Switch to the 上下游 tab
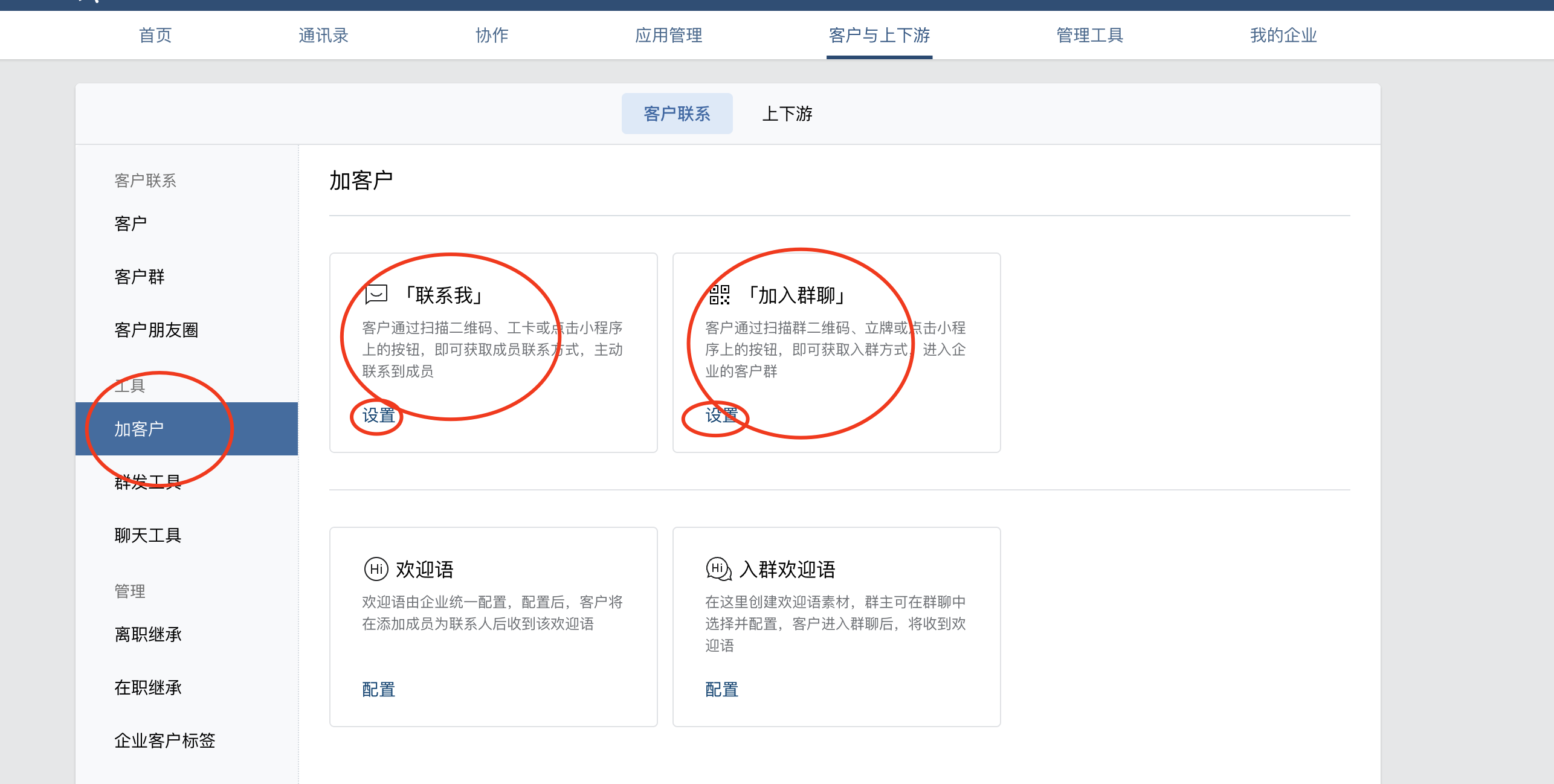This screenshot has height=784, width=1554. click(x=787, y=114)
